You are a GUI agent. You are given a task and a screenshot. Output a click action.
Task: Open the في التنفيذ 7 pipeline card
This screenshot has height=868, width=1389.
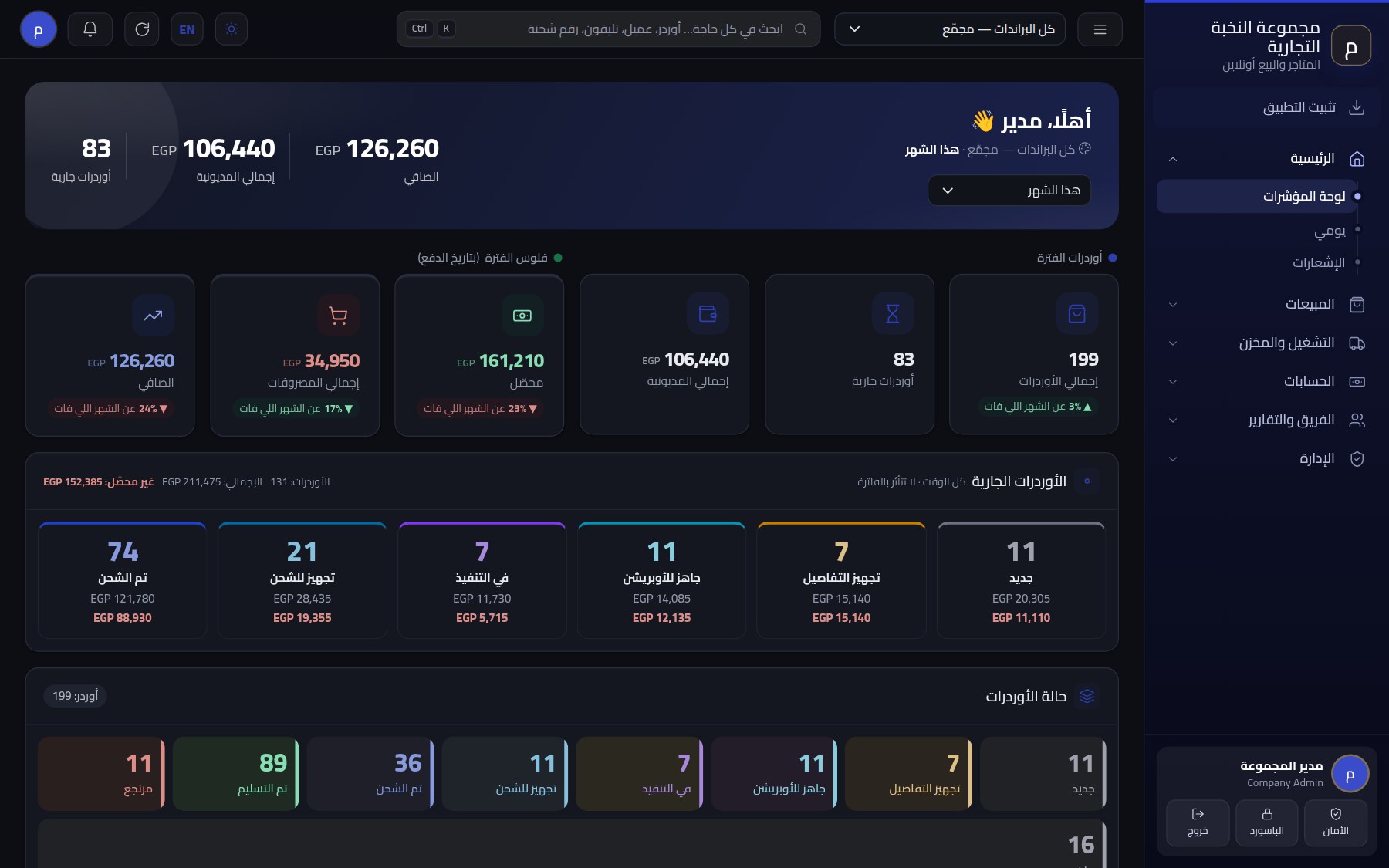tap(482, 580)
